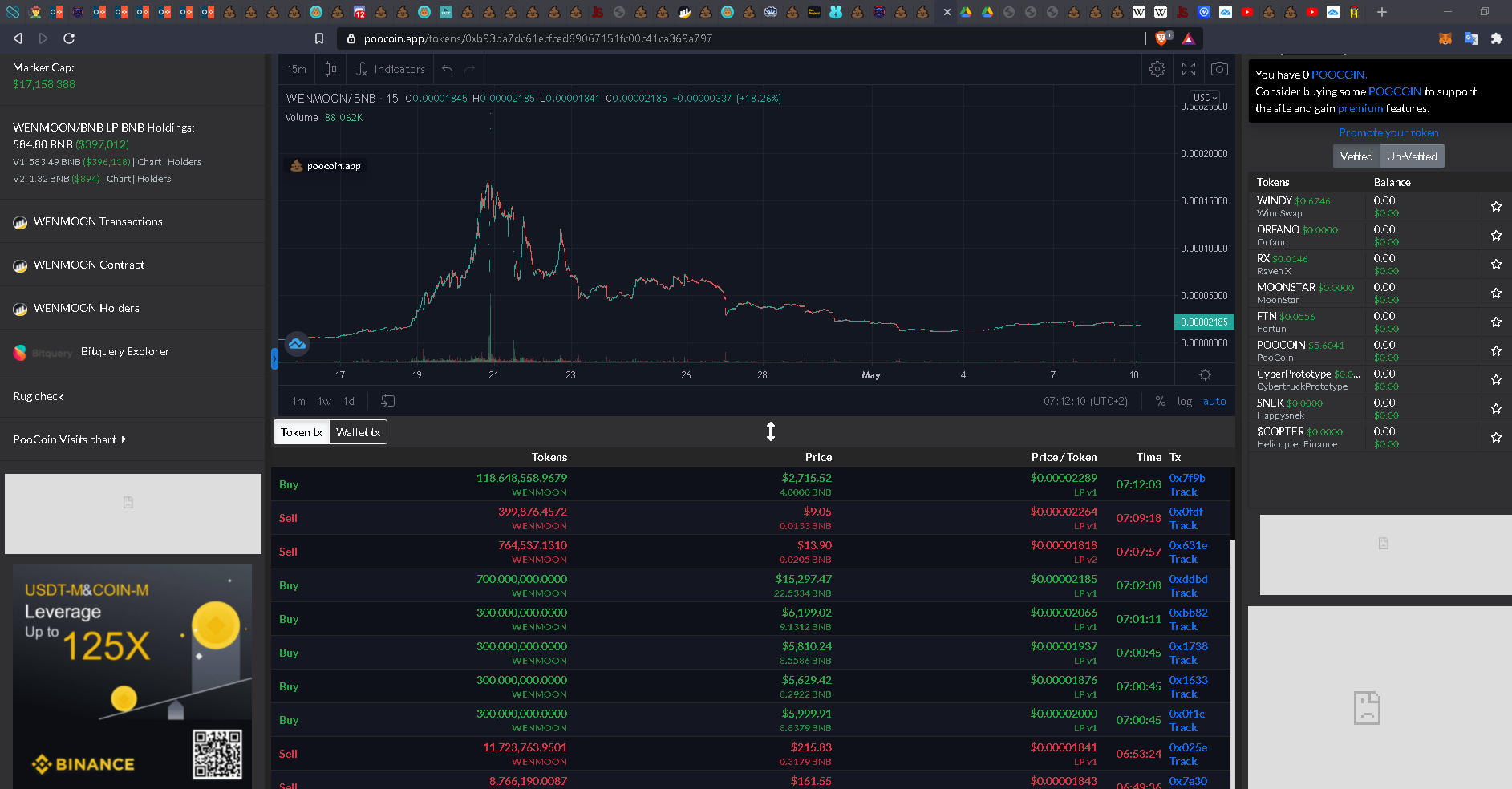Toggle log scale on the chart
This screenshot has height=789, width=1512.
(x=1185, y=401)
